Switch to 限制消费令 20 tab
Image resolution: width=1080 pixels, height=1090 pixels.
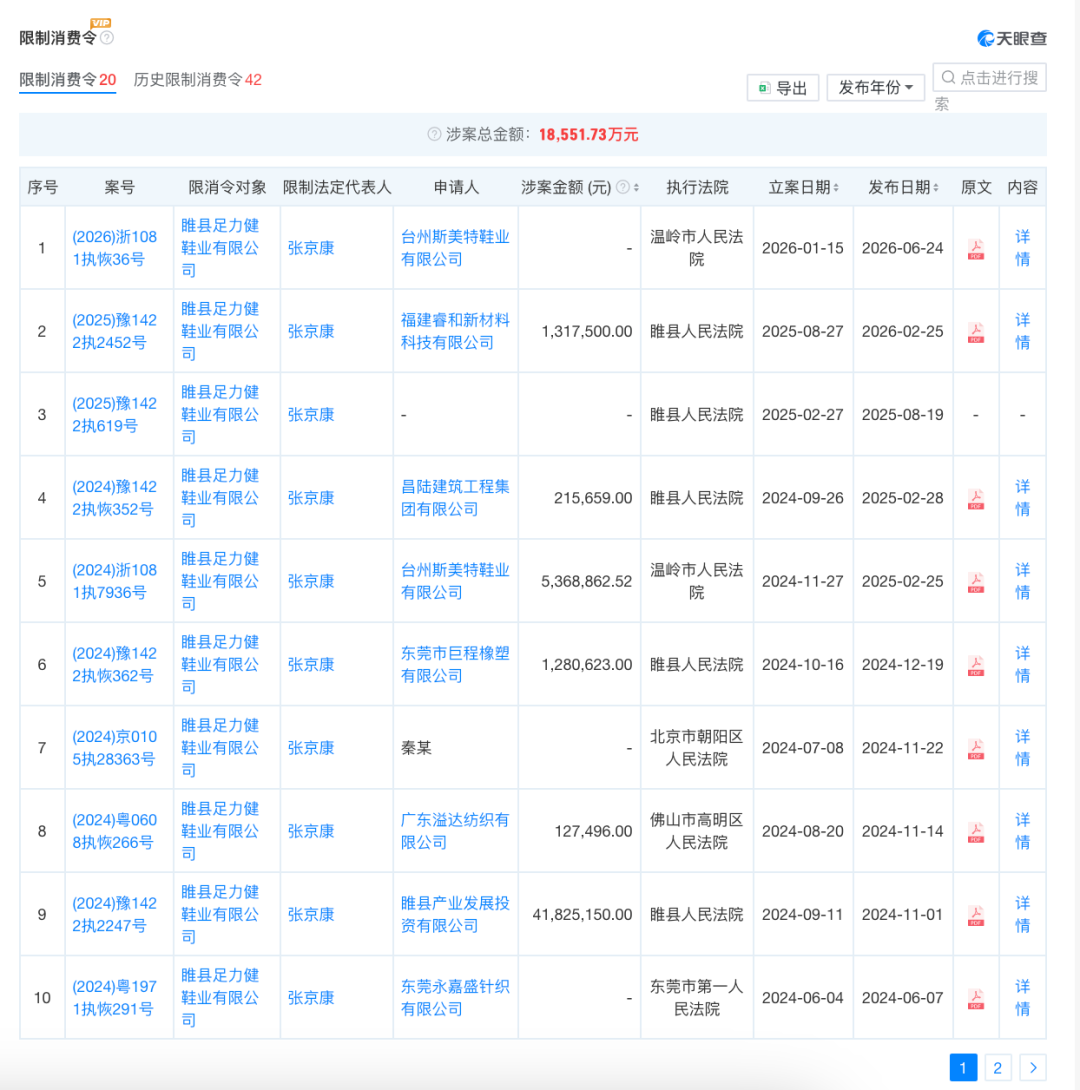pyautogui.click(x=67, y=80)
